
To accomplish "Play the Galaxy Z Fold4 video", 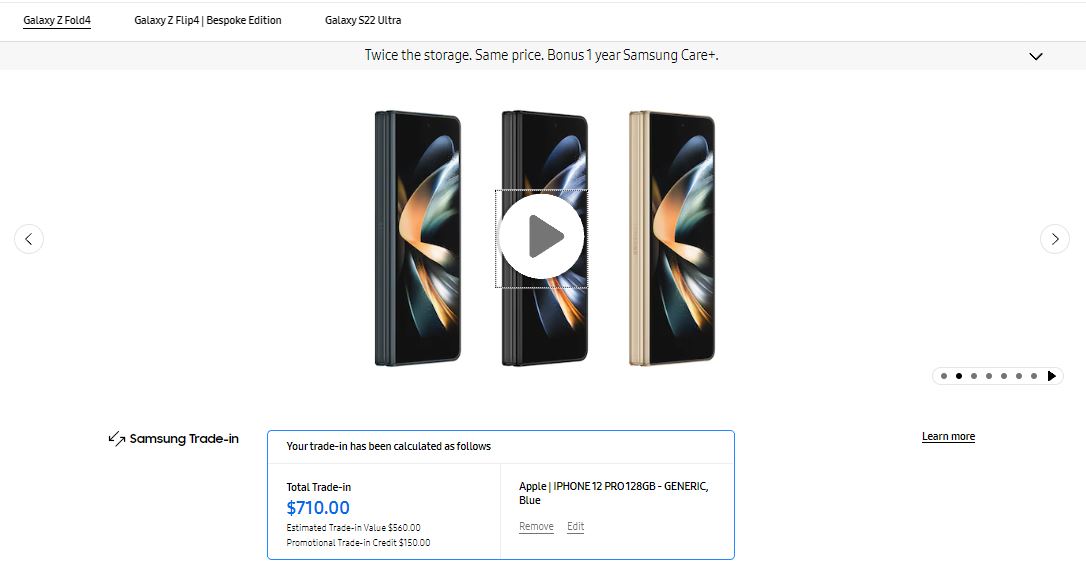I will click(x=541, y=237).
